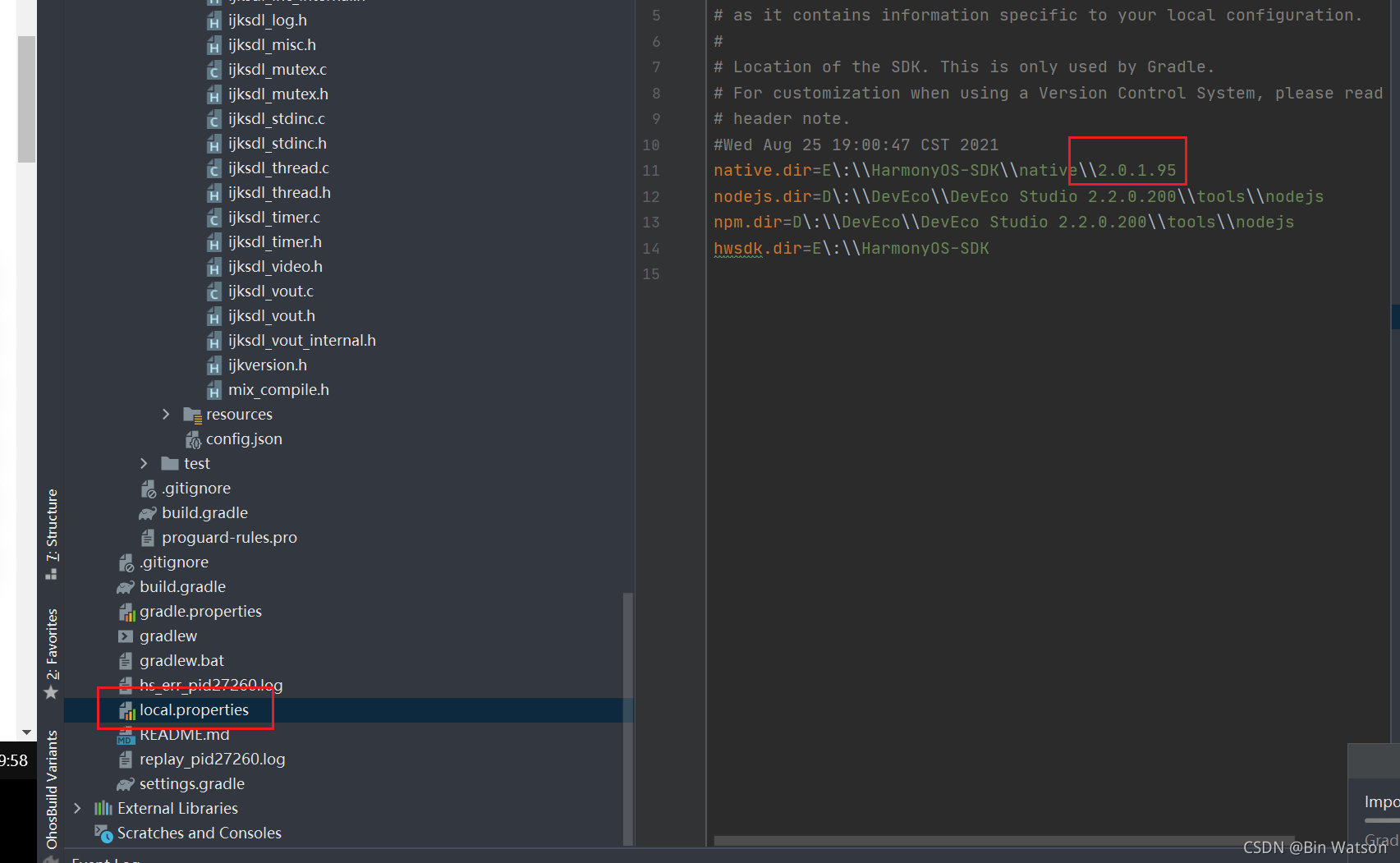Open the 2: Favorites tool window tab

pos(52,654)
